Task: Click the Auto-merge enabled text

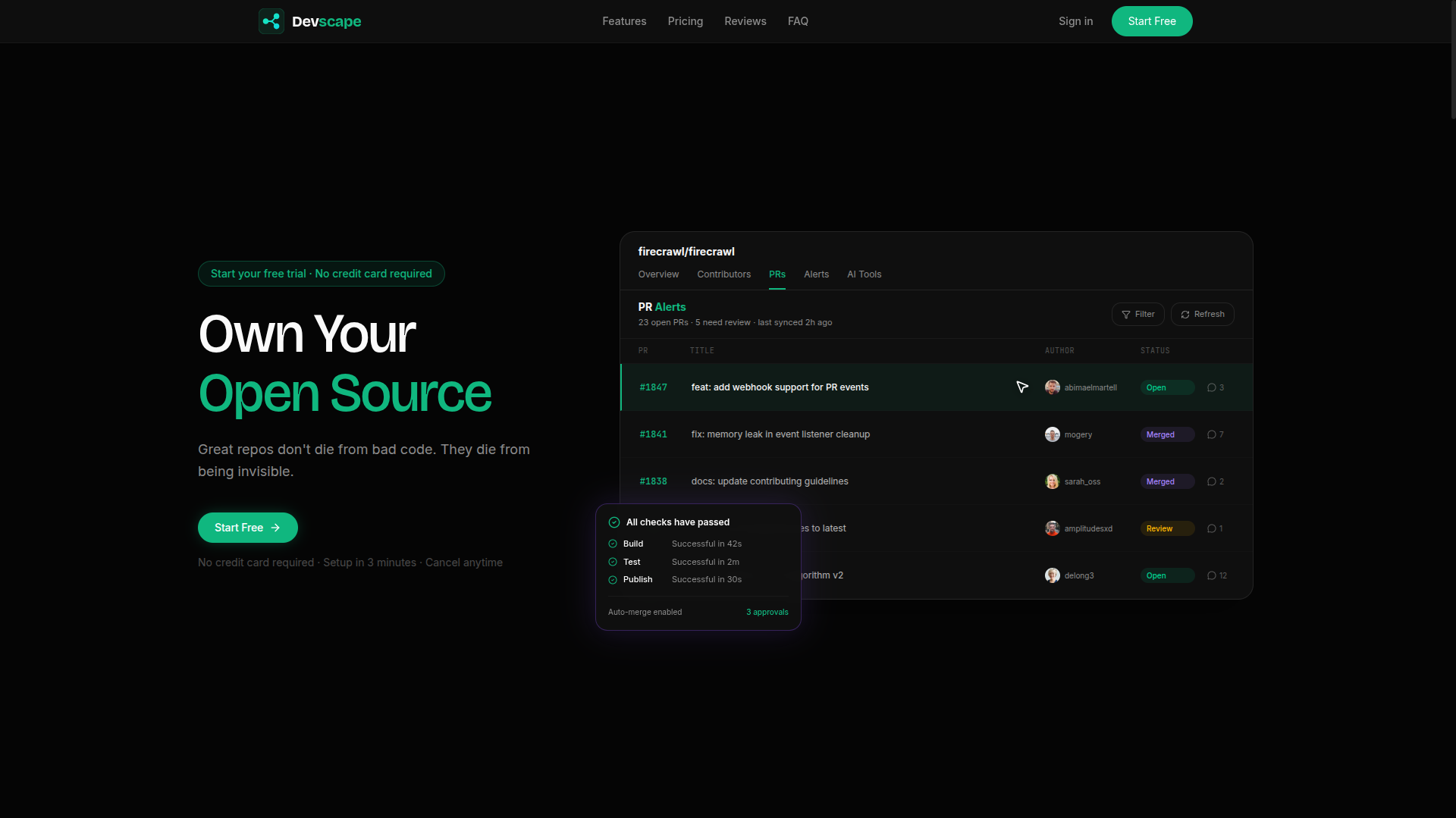Action: (645, 612)
